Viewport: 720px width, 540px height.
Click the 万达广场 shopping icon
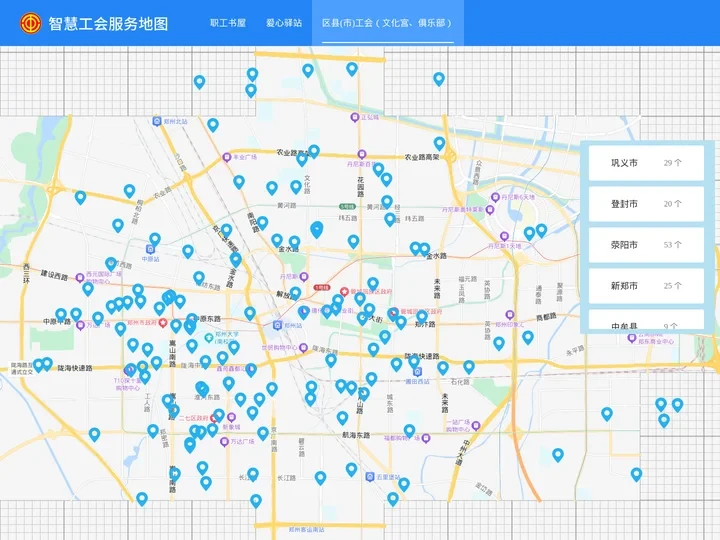(x=224, y=442)
